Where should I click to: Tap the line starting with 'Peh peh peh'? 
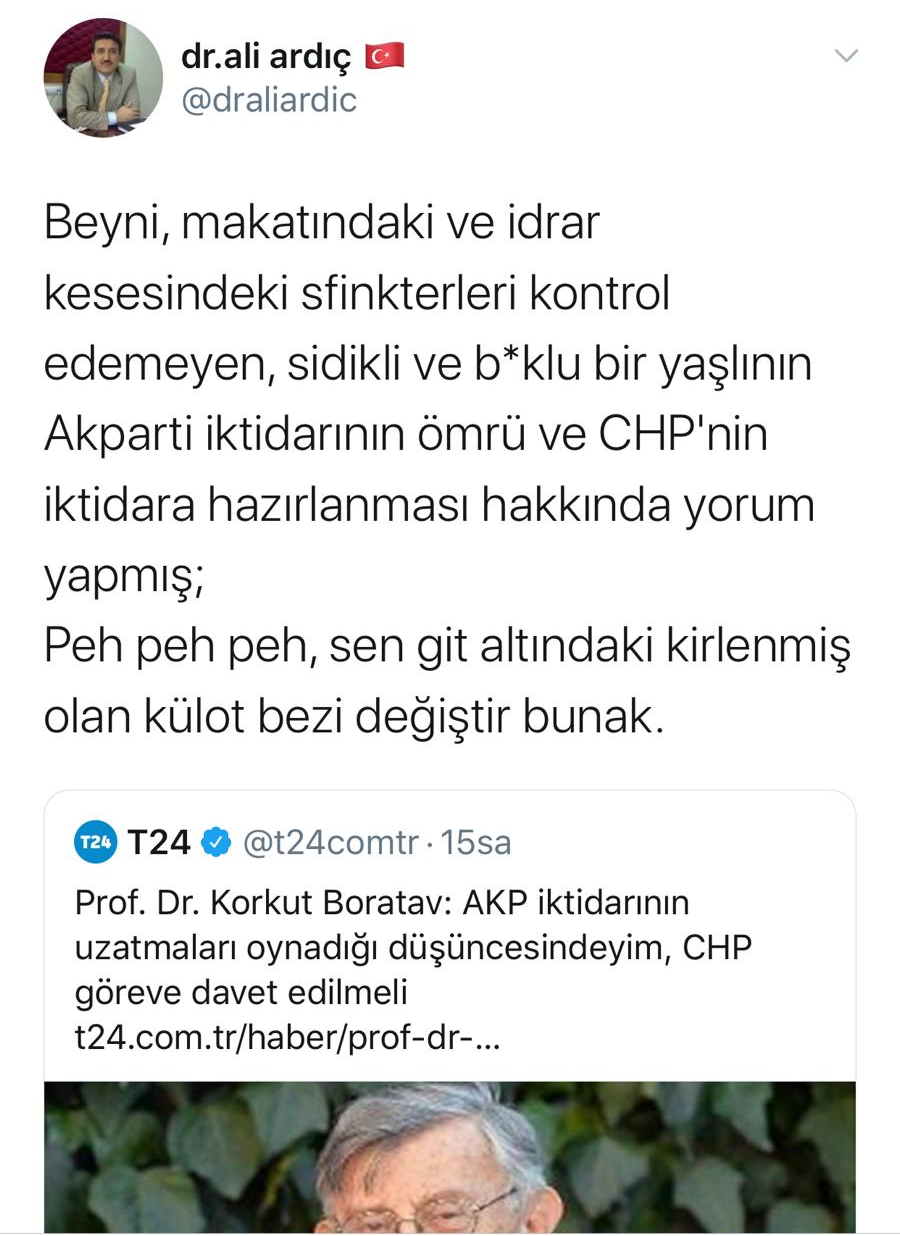(x=446, y=650)
